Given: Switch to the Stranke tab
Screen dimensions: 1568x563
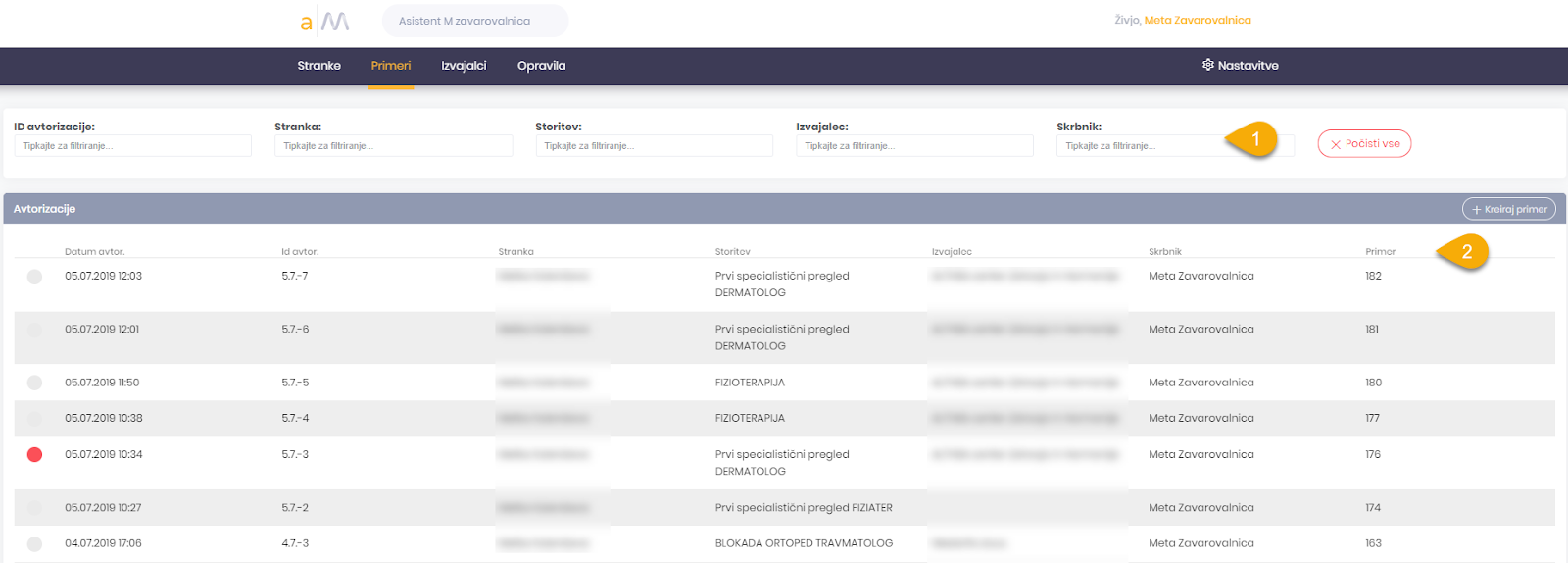Looking at the screenshot, I should click(x=318, y=66).
